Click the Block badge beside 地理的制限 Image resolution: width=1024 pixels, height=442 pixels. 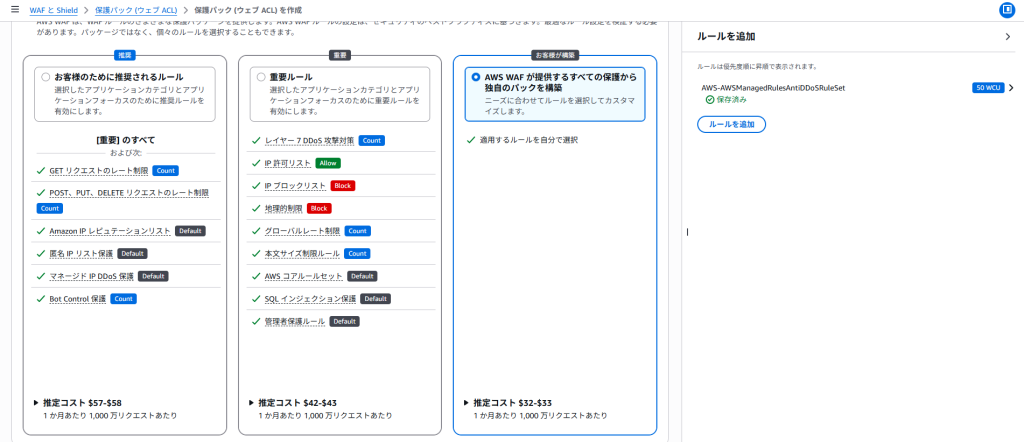click(319, 208)
